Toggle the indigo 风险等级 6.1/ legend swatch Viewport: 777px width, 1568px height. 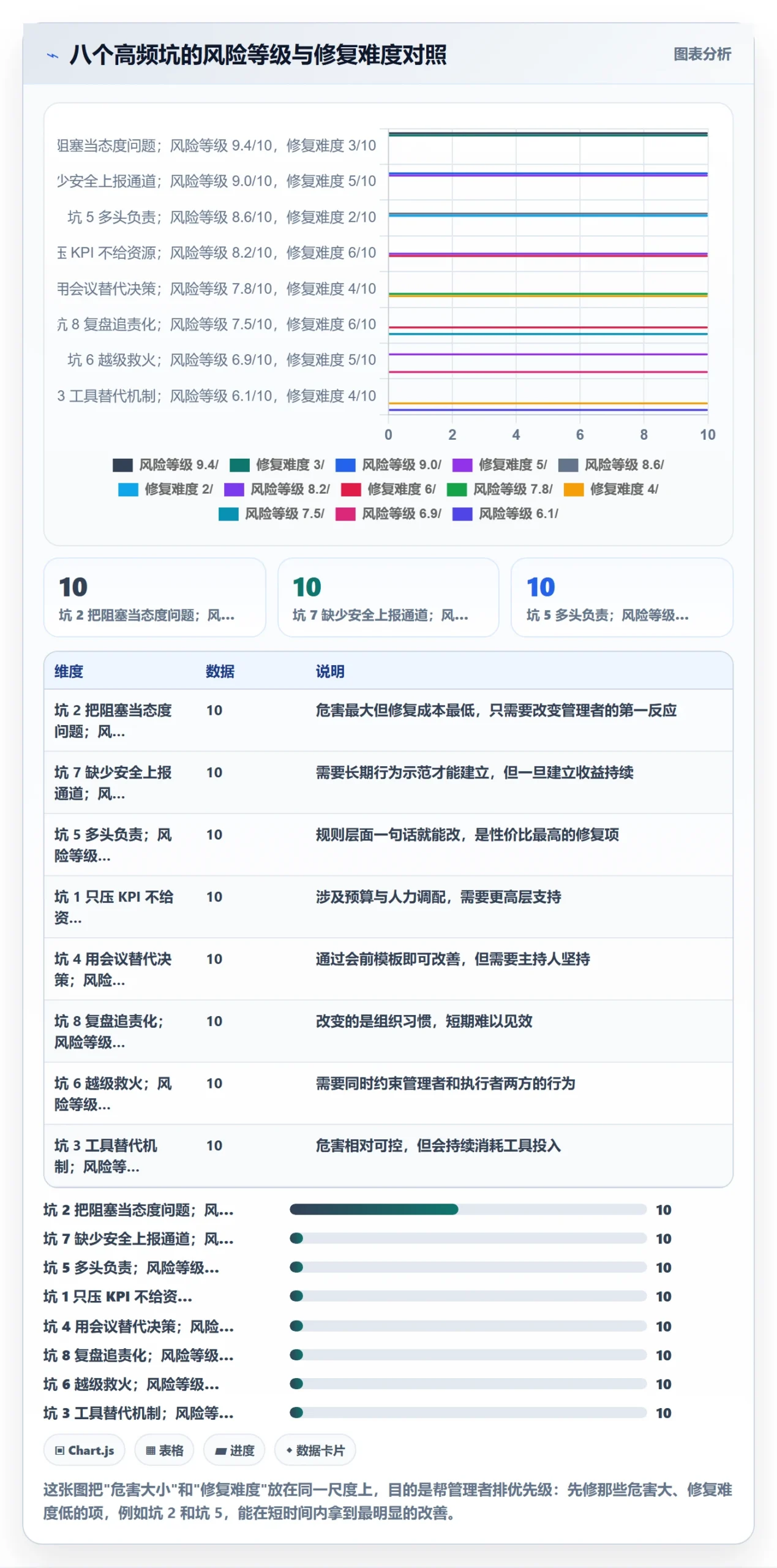click(462, 514)
